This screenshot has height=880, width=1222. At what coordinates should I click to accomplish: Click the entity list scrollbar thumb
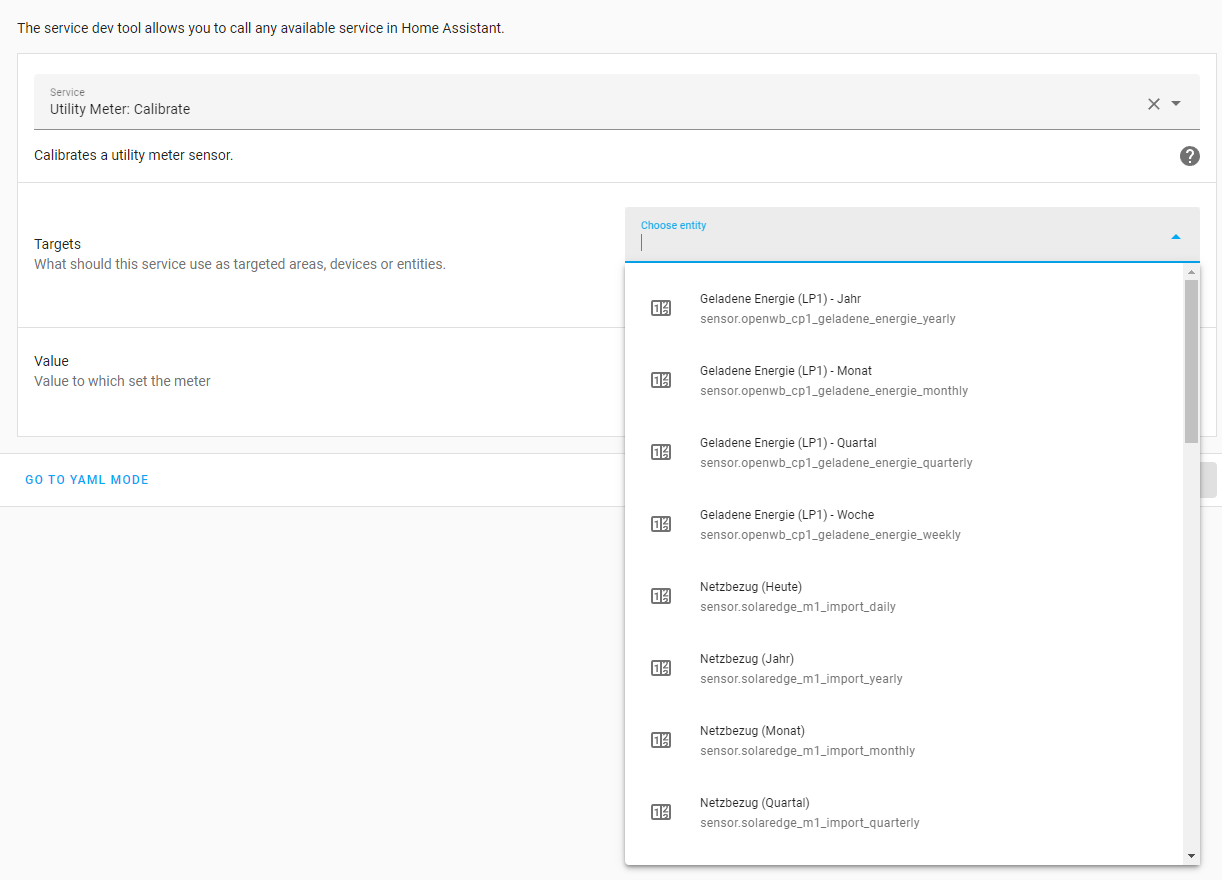click(x=1191, y=360)
